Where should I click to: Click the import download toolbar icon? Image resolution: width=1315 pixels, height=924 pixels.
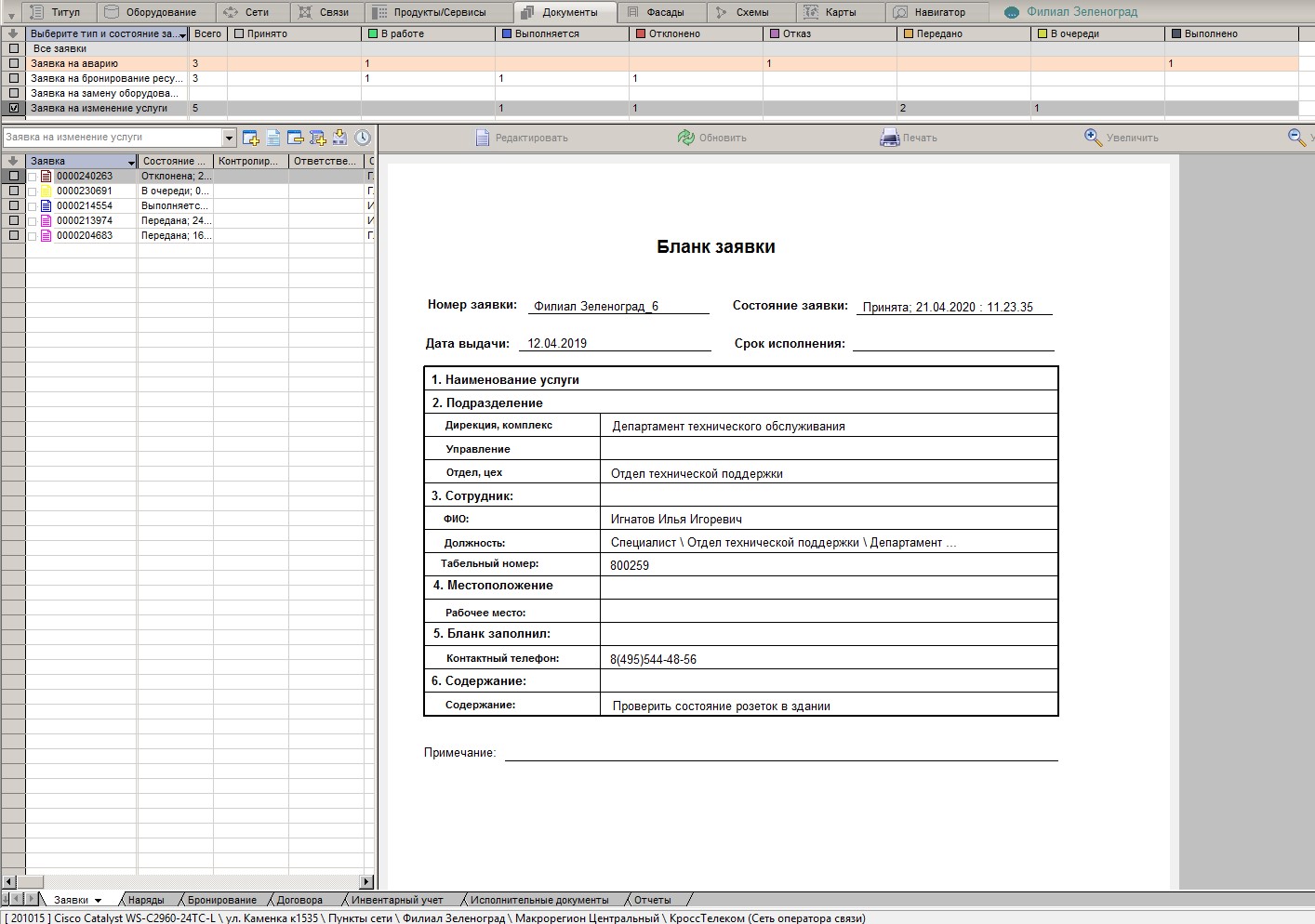point(339,138)
